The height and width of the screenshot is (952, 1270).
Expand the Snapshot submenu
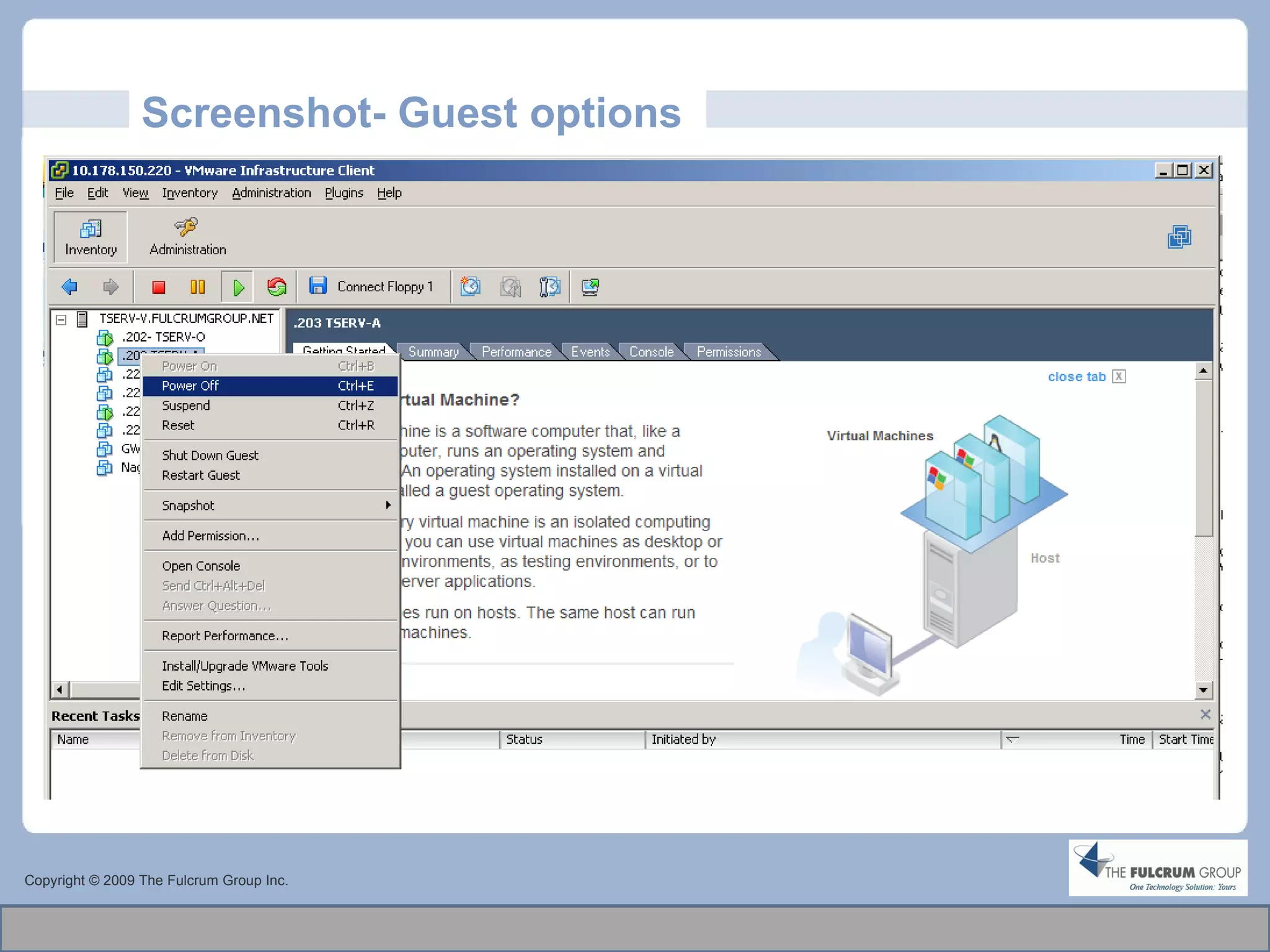[x=270, y=505]
